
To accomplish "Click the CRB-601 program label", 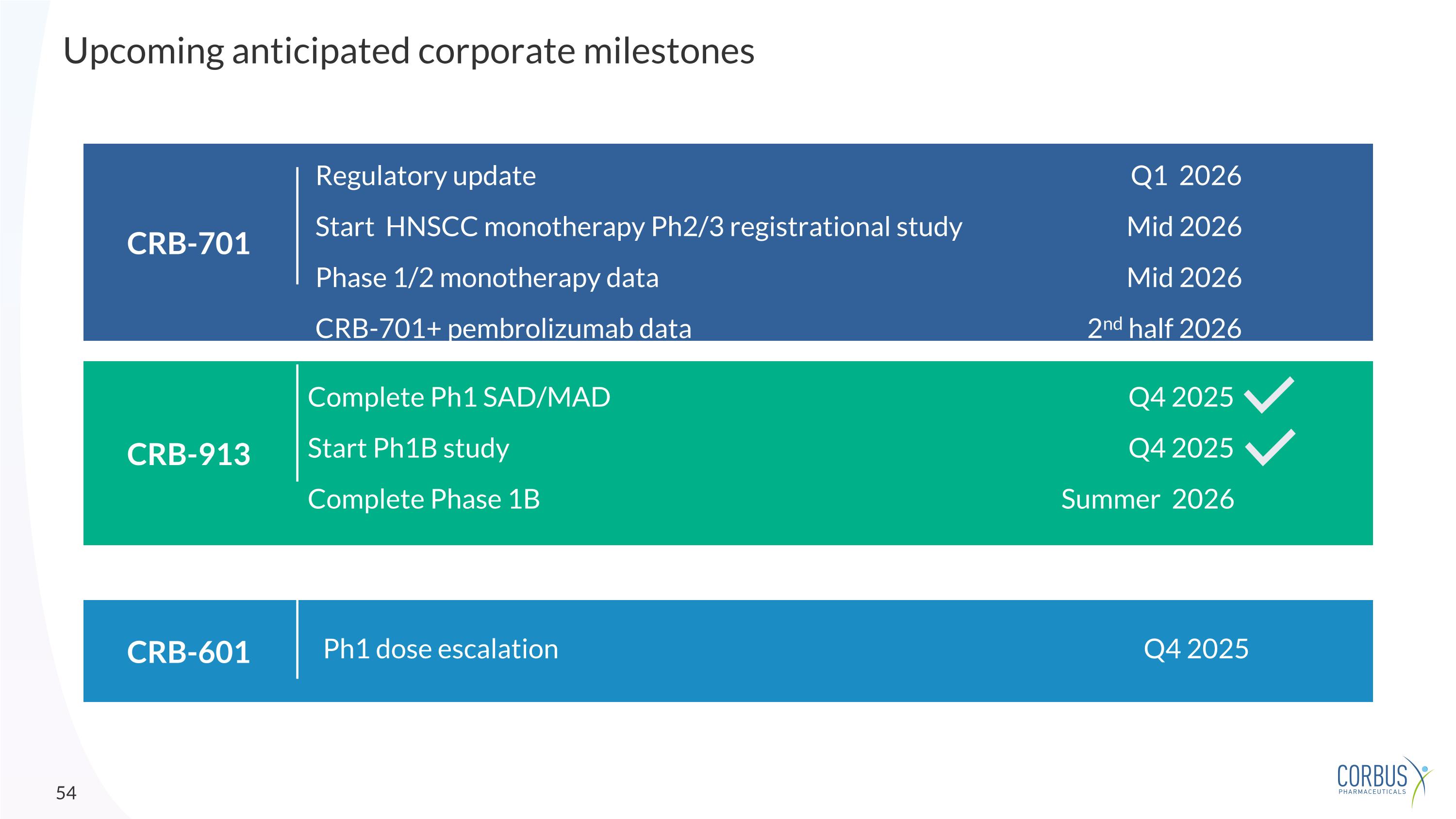I will tap(188, 652).
